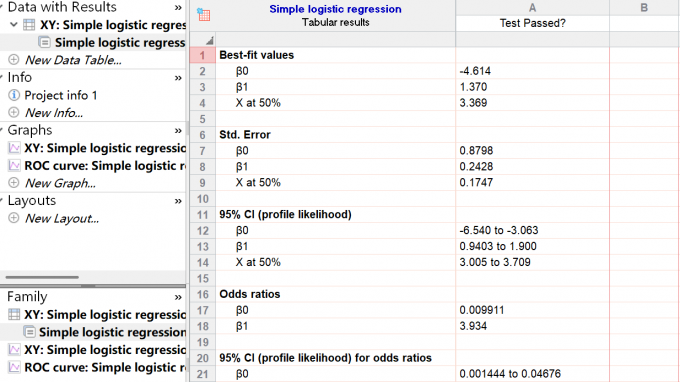The height and width of the screenshot is (382, 680).
Task: Click the CI cell 3.005 to 3.709
Action: click(495, 262)
